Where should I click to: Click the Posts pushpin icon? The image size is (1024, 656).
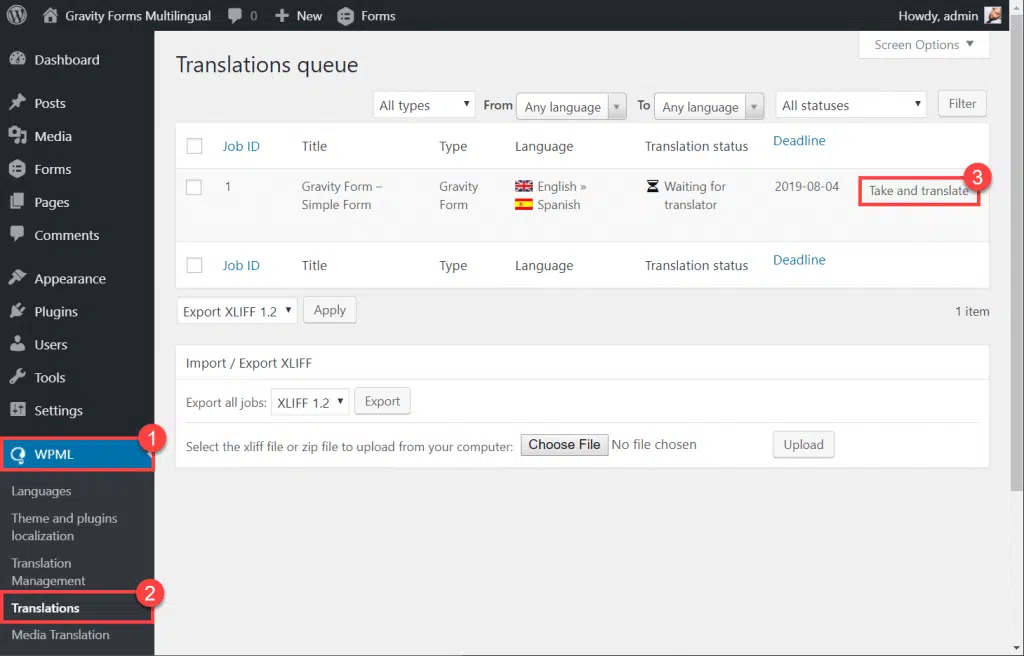18,102
